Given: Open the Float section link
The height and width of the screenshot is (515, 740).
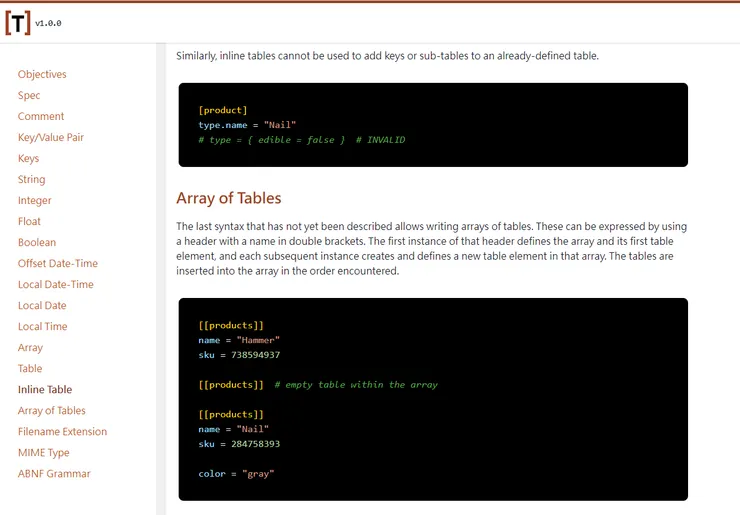Looking at the screenshot, I should click(x=29, y=221).
